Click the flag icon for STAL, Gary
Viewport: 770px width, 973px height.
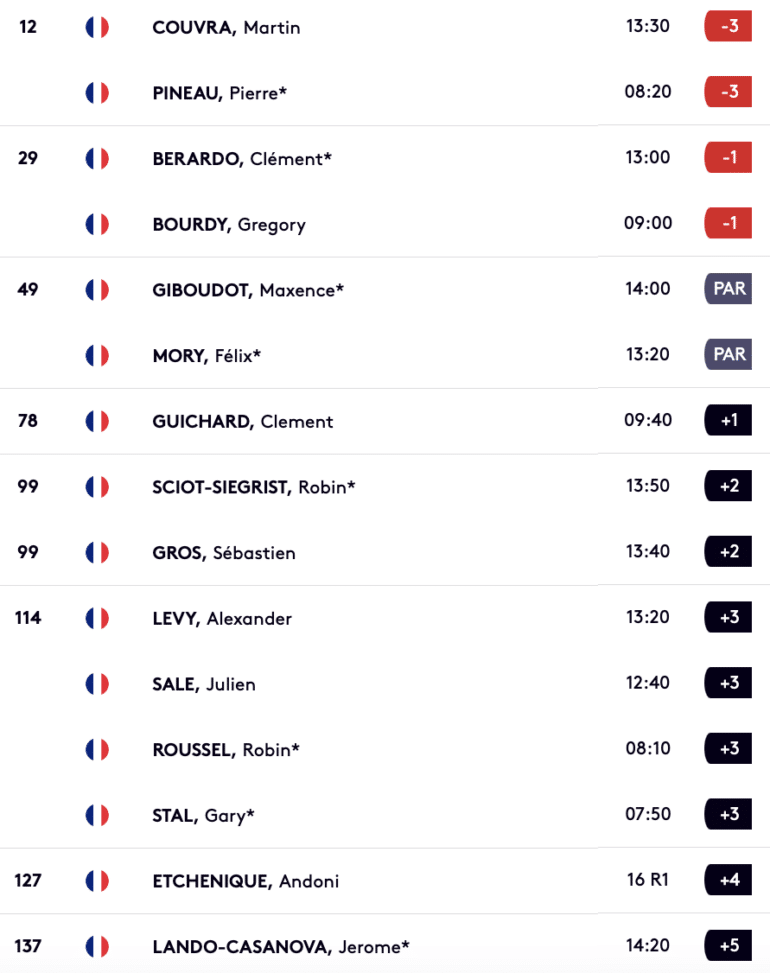pyautogui.click(x=97, y=815)
